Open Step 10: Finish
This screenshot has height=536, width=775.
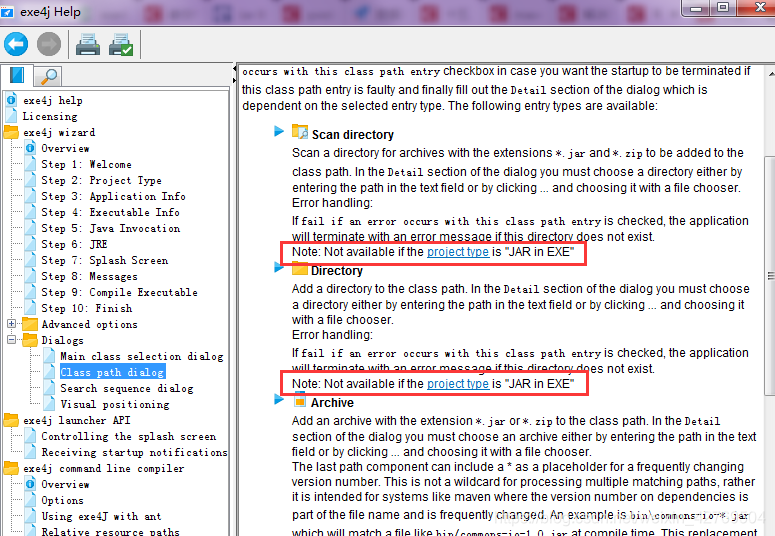[86, 308]
